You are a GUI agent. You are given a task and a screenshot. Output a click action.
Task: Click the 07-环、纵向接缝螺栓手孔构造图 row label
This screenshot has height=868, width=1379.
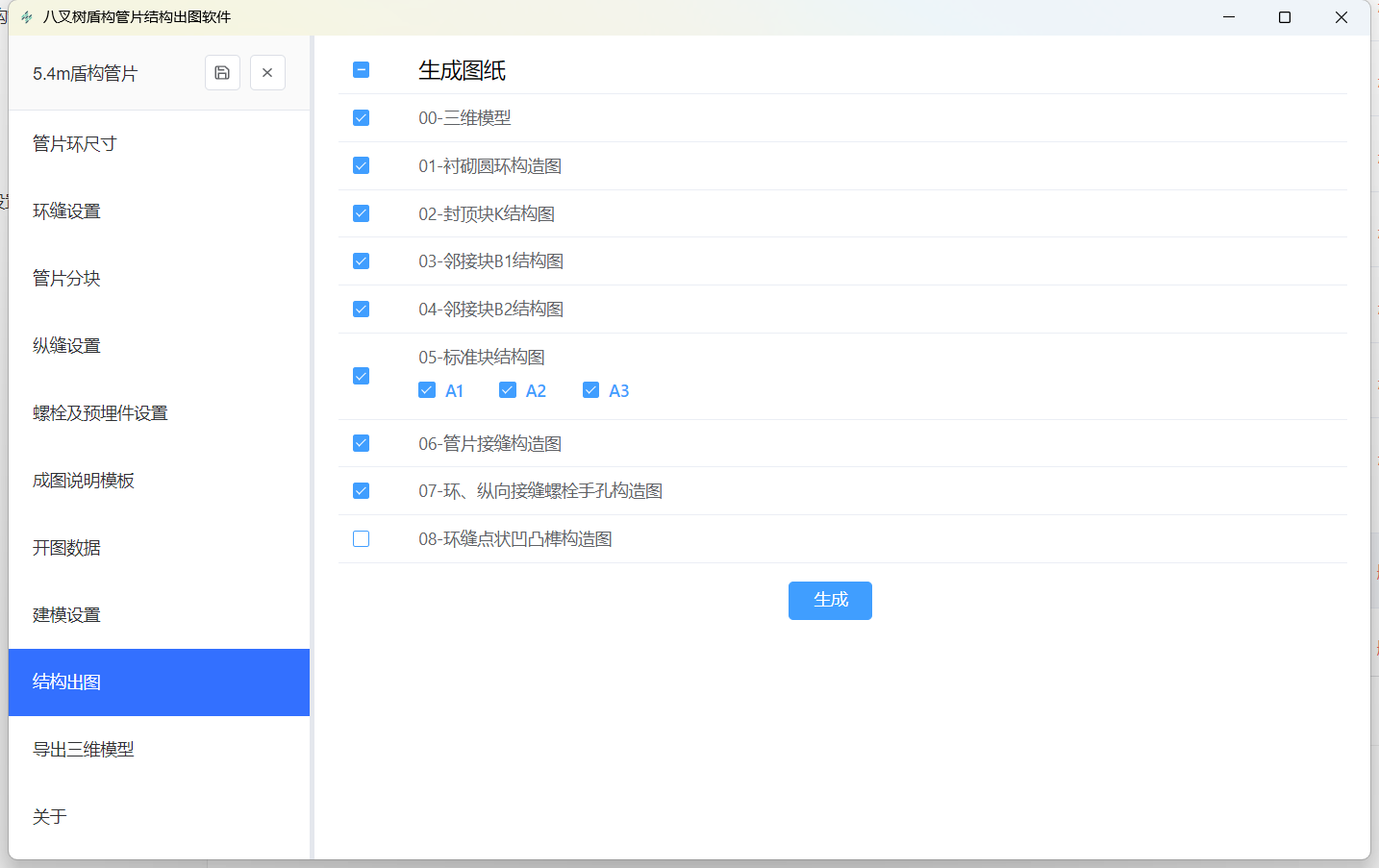click(x=539, y=491)
